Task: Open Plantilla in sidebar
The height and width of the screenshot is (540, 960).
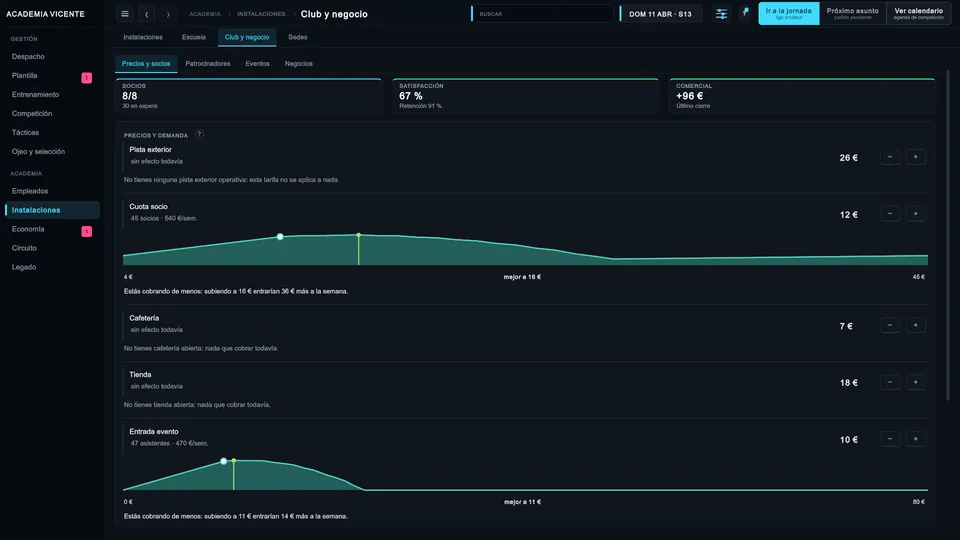Action: pos(52,75)
